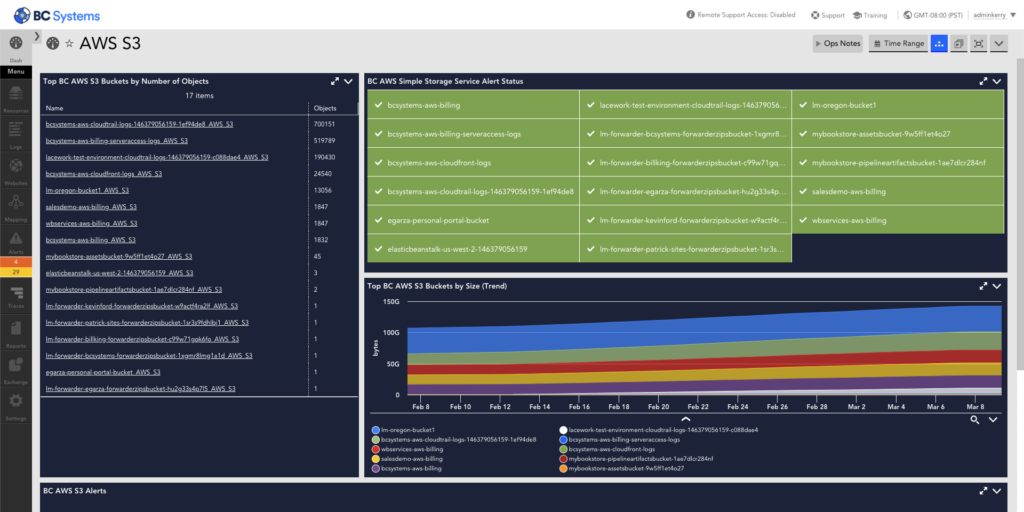The image size is (1024, 512).
Task: Open Traces from the sidebar
Action: (x=16, y=295)
